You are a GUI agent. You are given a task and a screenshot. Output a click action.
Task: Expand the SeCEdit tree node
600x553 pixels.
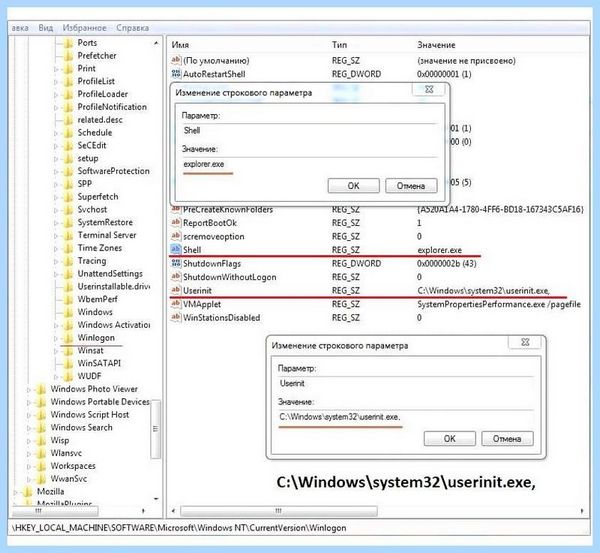(56, 146)
